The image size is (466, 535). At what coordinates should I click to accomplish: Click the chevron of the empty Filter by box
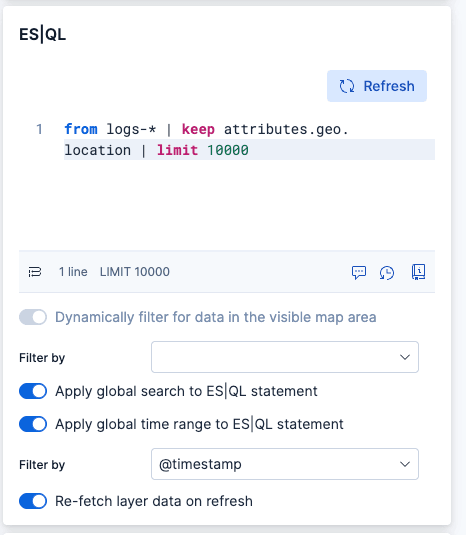[x=405, y=357]
